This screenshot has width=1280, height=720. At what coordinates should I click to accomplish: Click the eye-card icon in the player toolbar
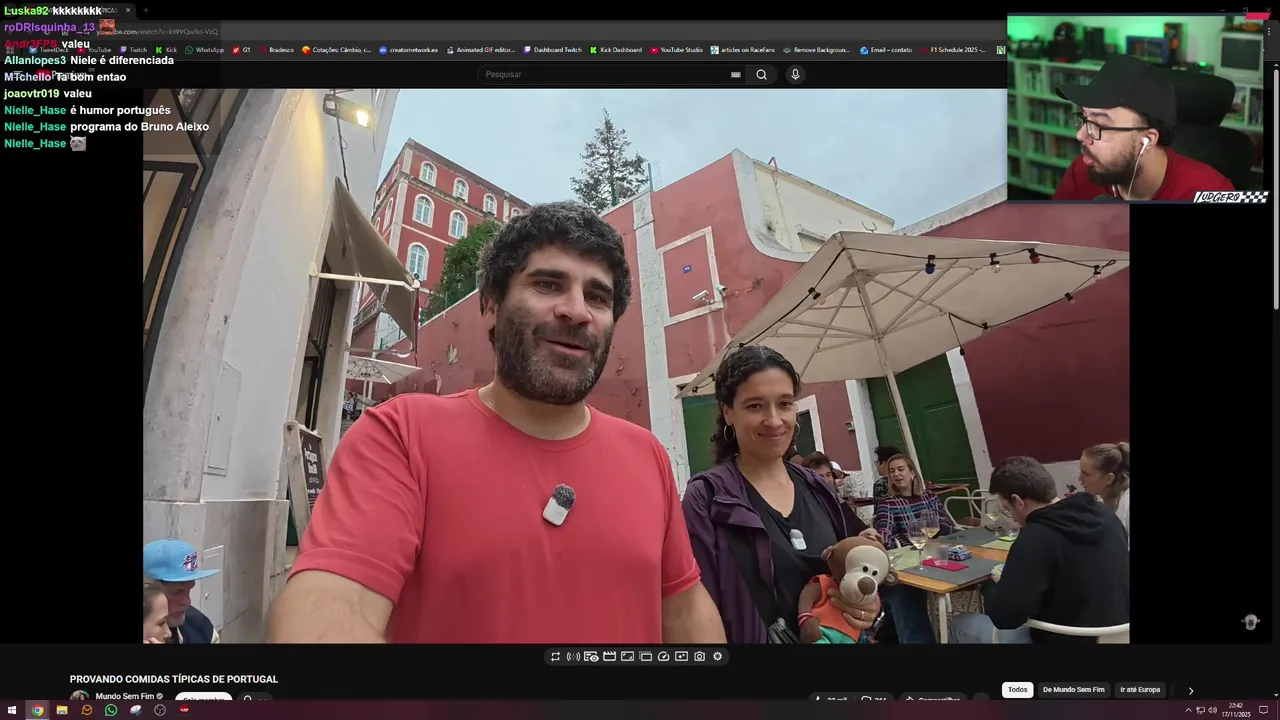click(x=591, y=657)
